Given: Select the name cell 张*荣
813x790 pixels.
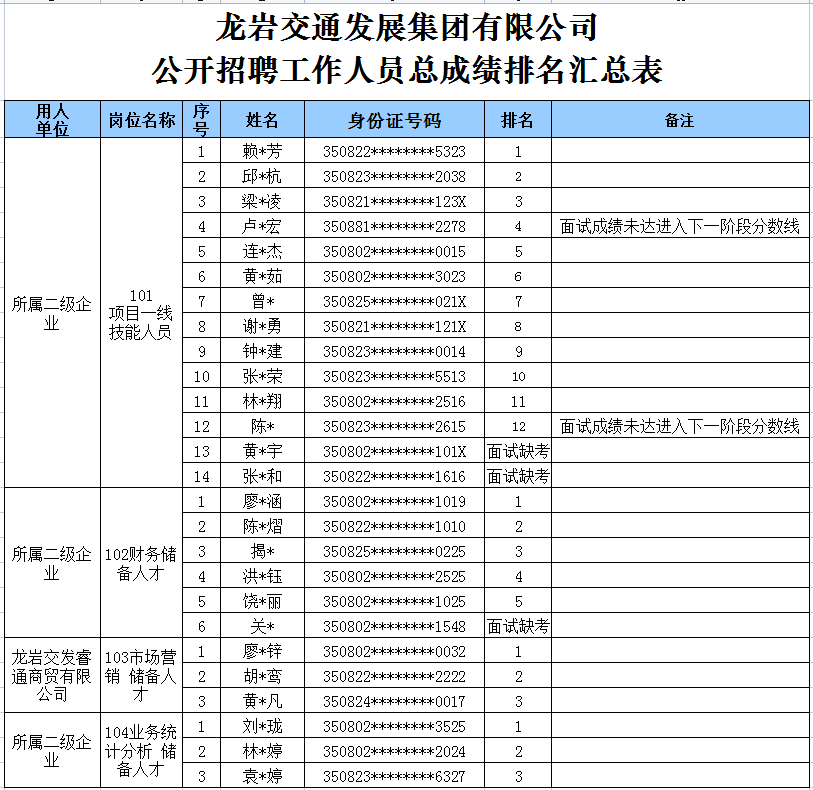Looking at the screenshot, I should 262,376.
